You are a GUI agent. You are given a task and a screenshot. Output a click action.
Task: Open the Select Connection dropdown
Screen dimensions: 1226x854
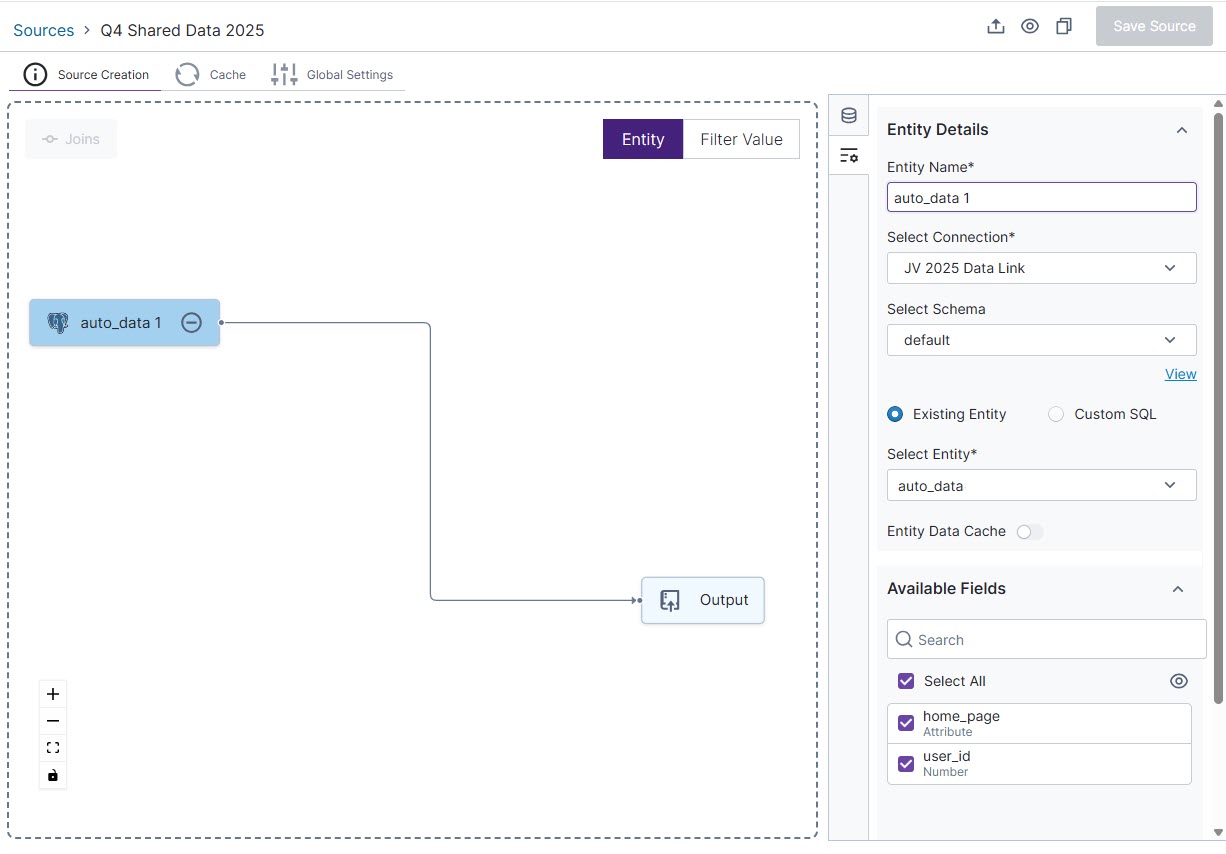pyautogui.click(x=1041, y=268)
